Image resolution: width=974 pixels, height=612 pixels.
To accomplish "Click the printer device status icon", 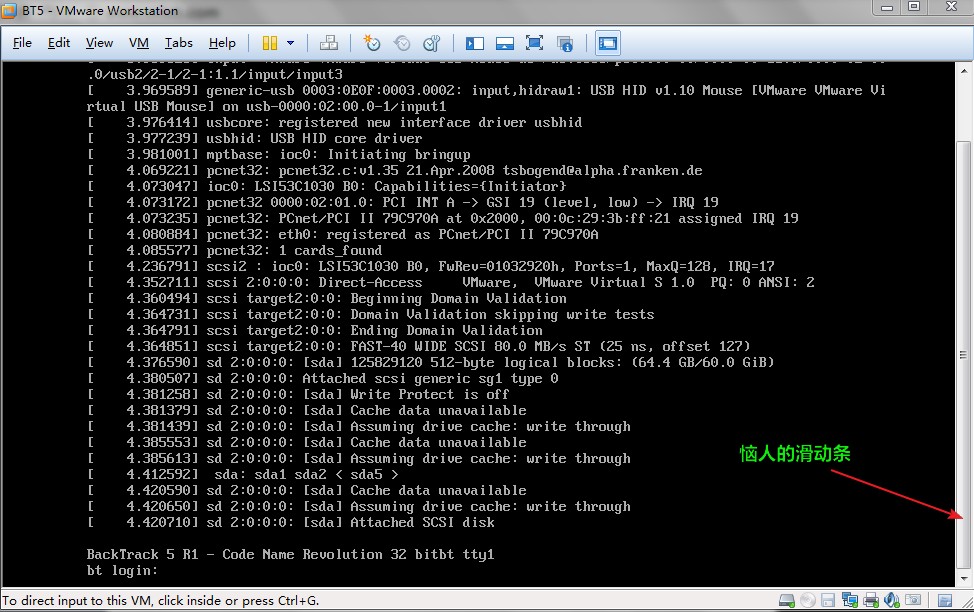I will click(871, 600).
